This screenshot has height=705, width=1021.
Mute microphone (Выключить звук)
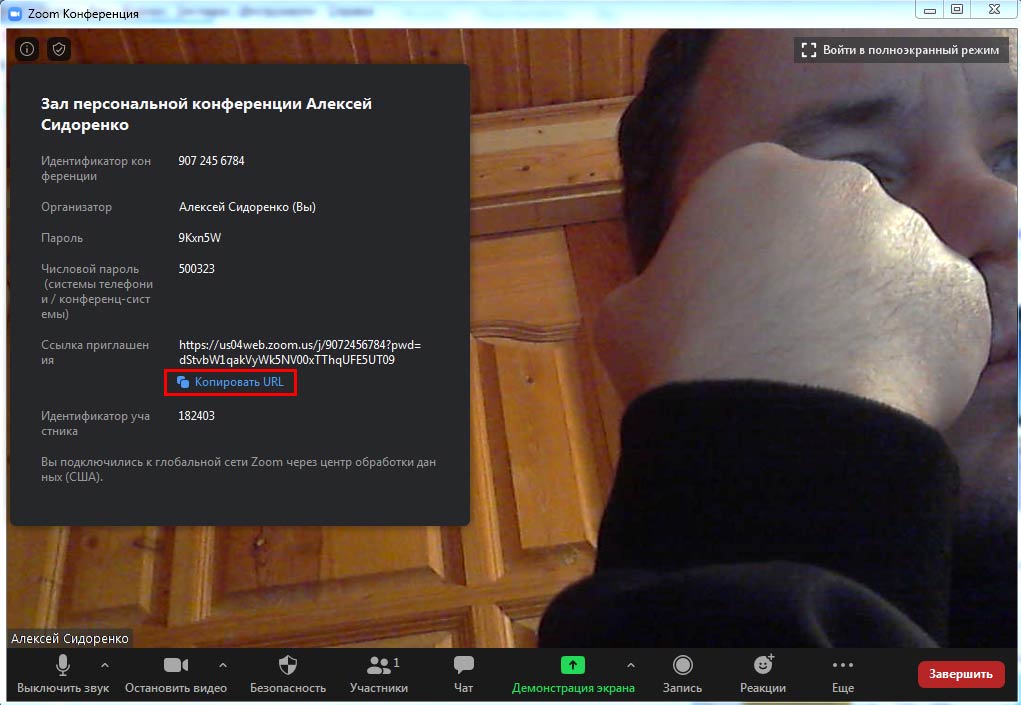point(62,675)
